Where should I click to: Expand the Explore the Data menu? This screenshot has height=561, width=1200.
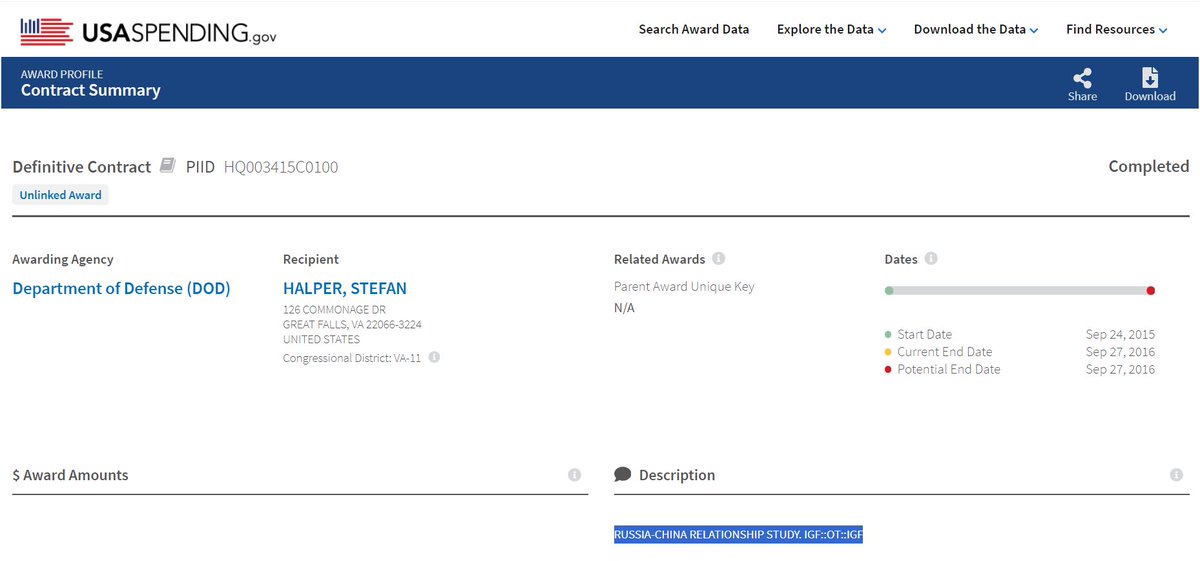coord(831,30)
